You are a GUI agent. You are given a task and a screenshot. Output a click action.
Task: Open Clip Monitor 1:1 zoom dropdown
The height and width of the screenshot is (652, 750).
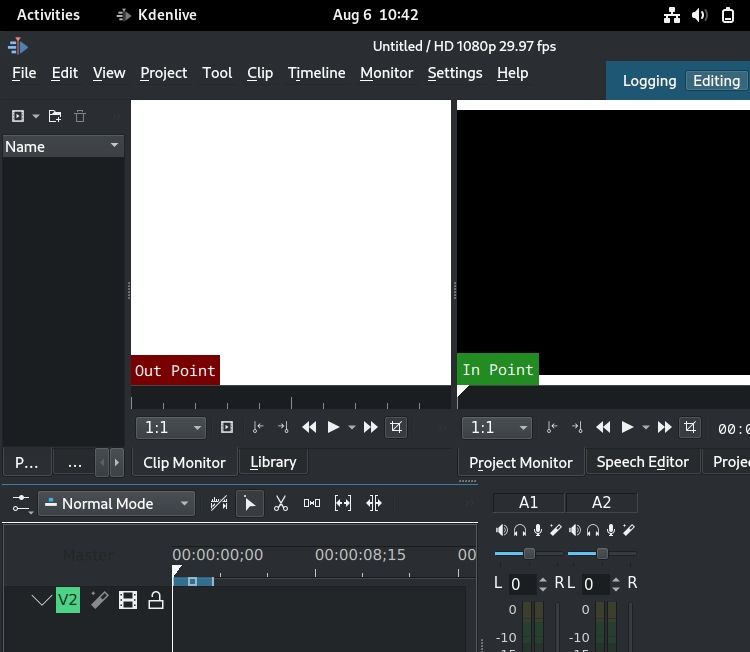(x=170, y=427)
